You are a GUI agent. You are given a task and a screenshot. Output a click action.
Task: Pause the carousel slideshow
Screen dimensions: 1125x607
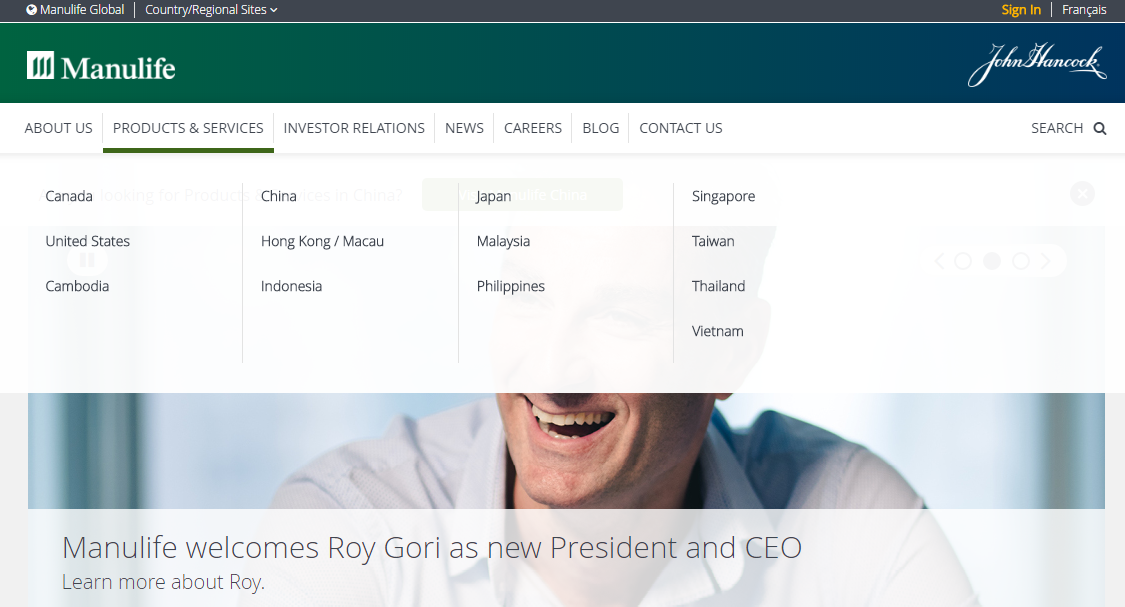coord(88,260)
